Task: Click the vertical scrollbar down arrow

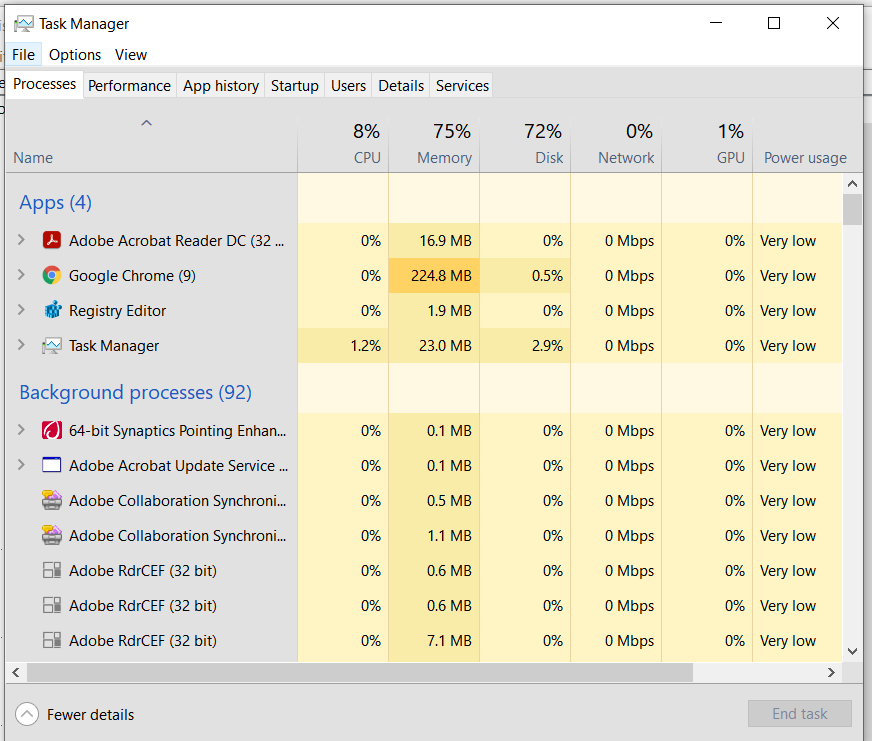Action: pyautogui.click(x=852, y=651)
